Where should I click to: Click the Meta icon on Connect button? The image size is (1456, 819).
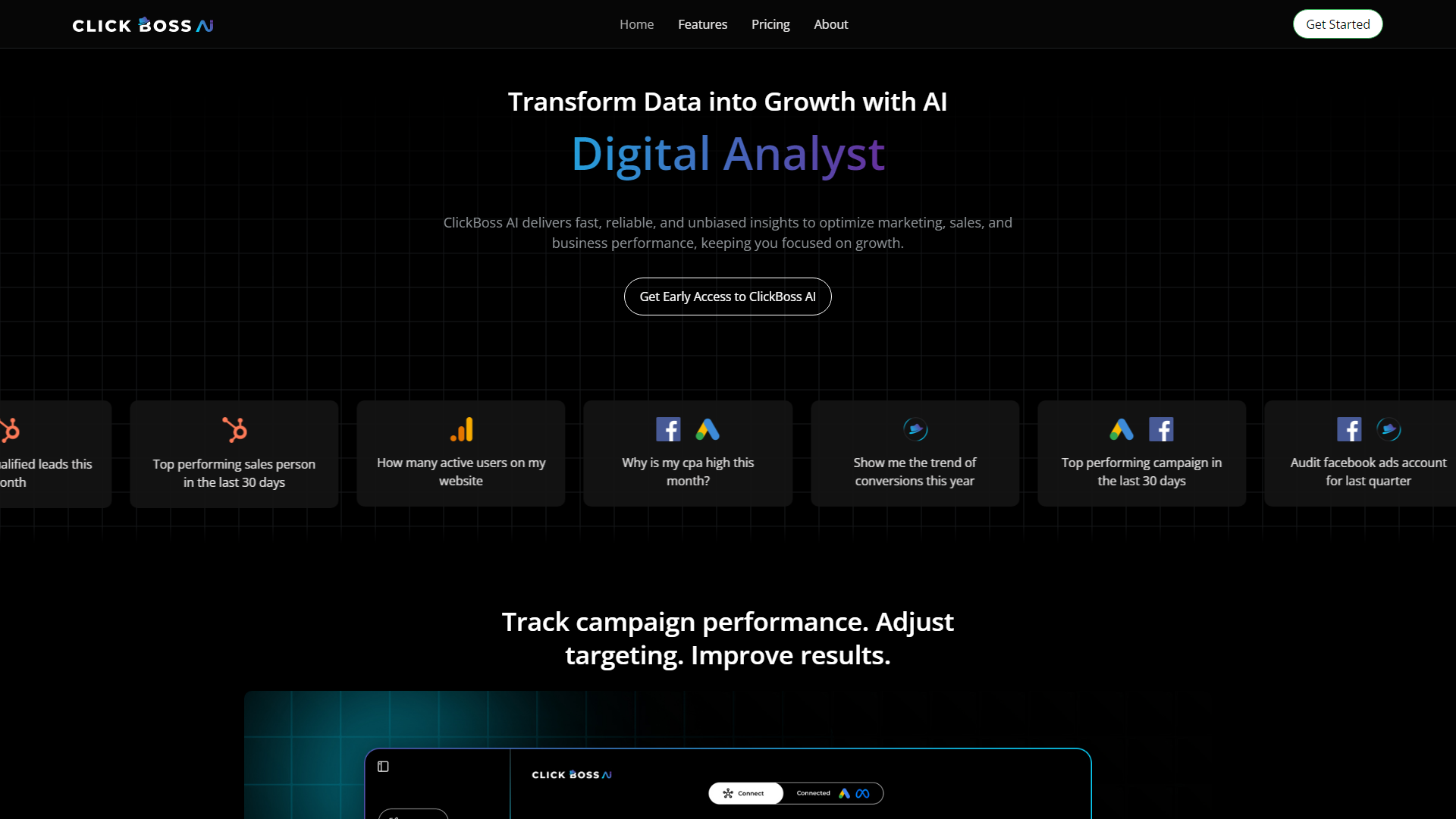pyautogui.click(x=863, y=793)
